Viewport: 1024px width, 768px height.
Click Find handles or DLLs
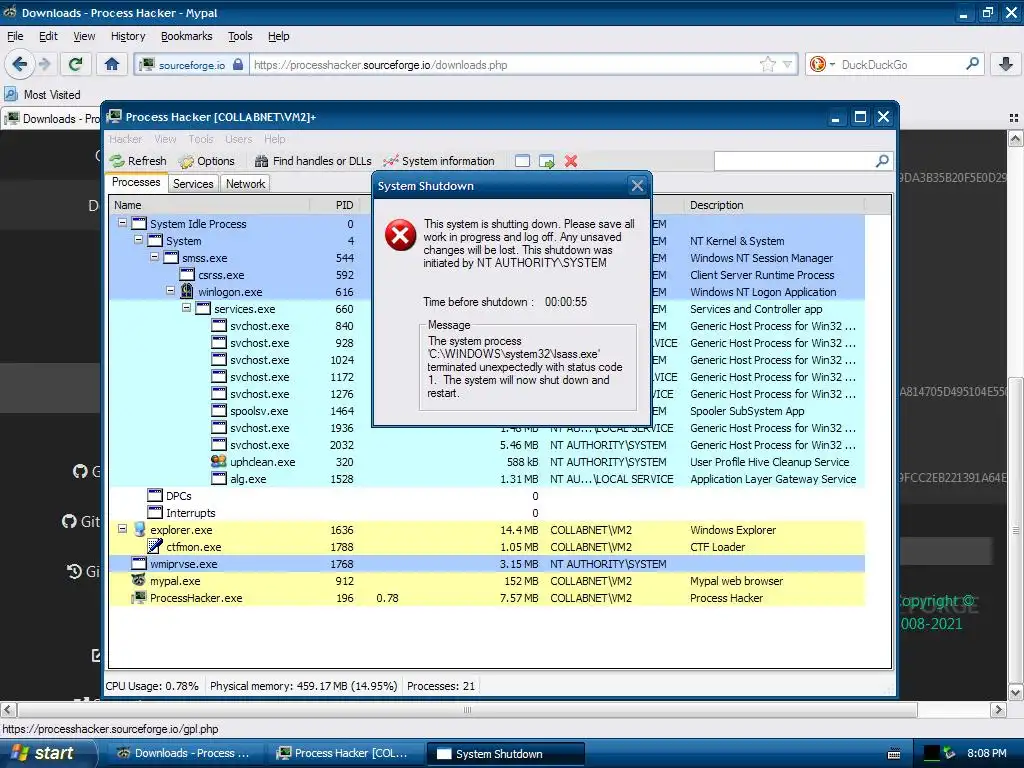point(313,161)
